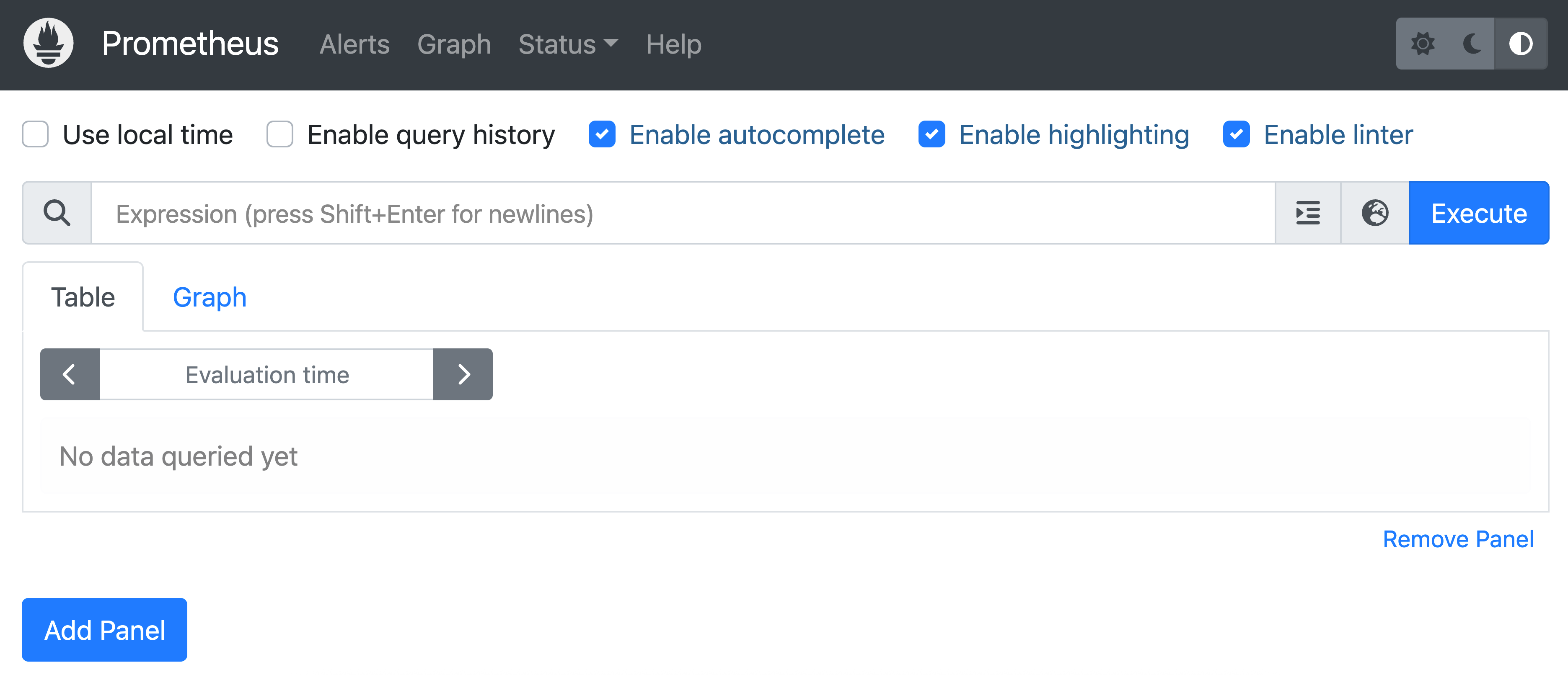
Task: Open the metrics explorer globe icon
Action: [1375, 214]
